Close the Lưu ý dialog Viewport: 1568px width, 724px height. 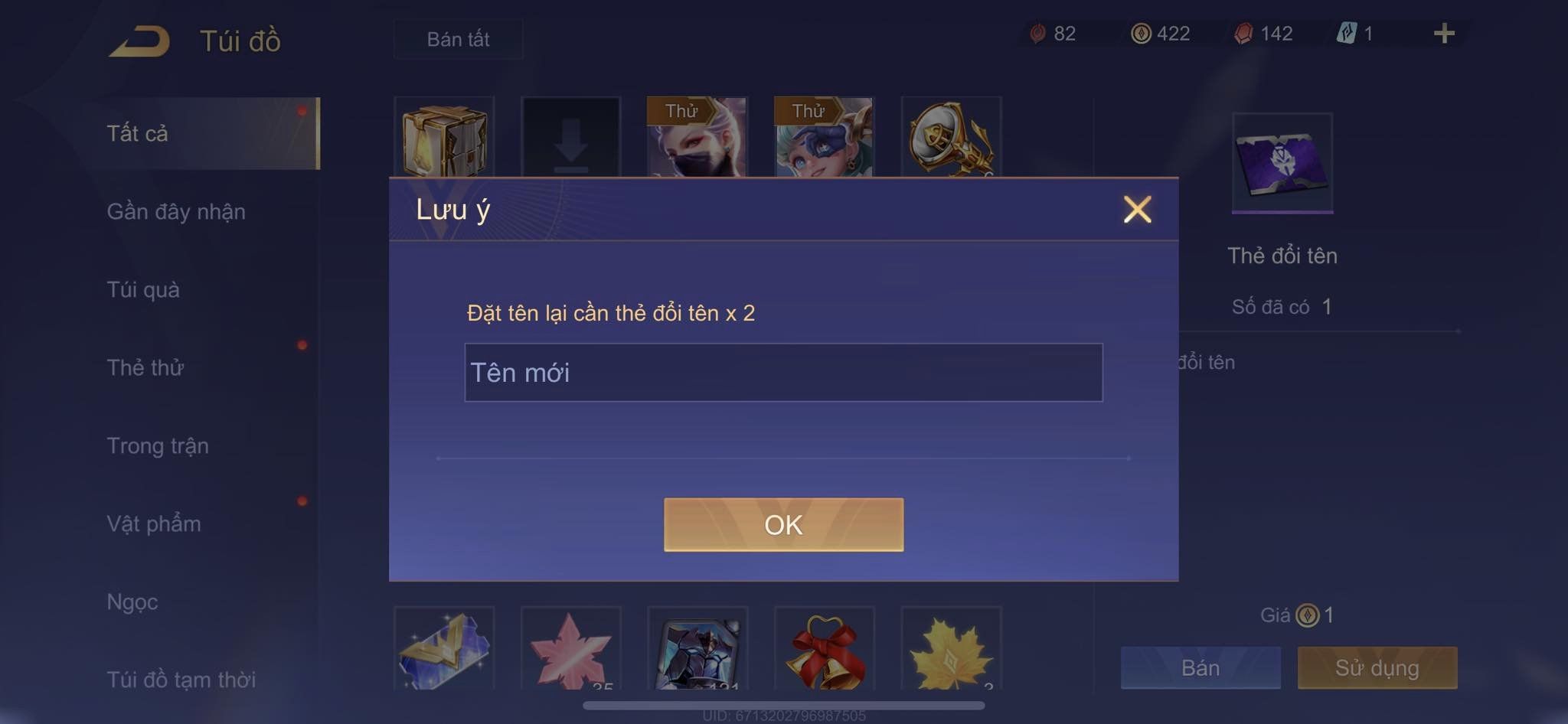1138,209
